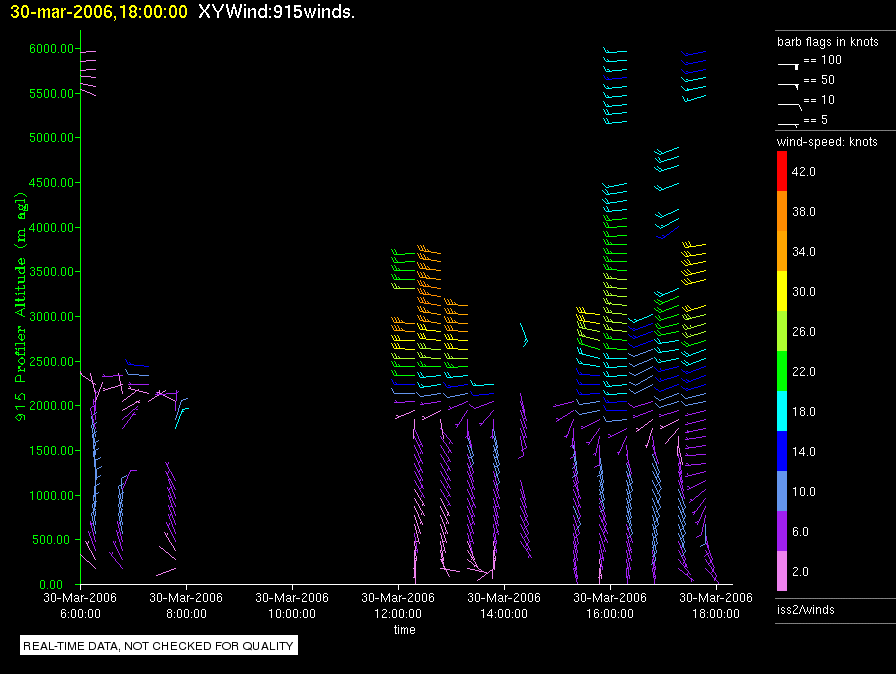Click the 6000.00 altitude tick label
This screenshot has width=896, height=674.
tap(48, 49)
